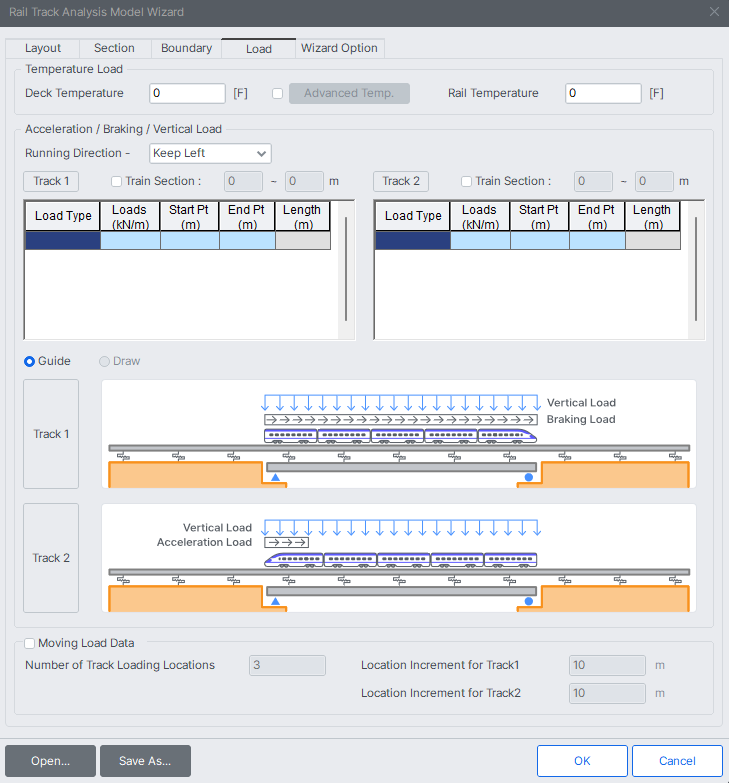Image resolution: width=729 pixels, height=783 pixels.
Task: Select the Load tab
Action: 259,48
